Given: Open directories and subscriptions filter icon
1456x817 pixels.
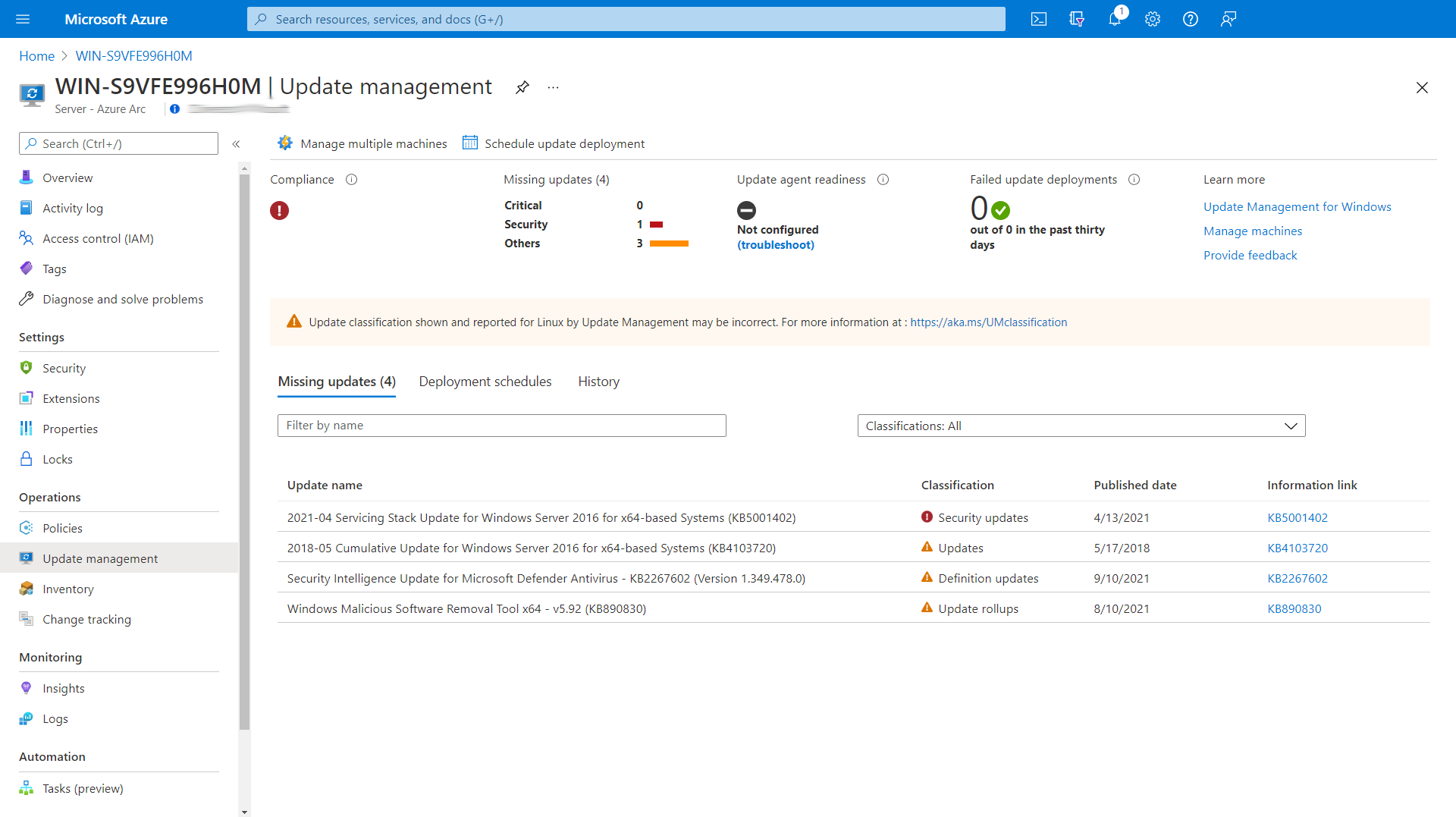Looking at the screenshot, I should point(1077,19).
